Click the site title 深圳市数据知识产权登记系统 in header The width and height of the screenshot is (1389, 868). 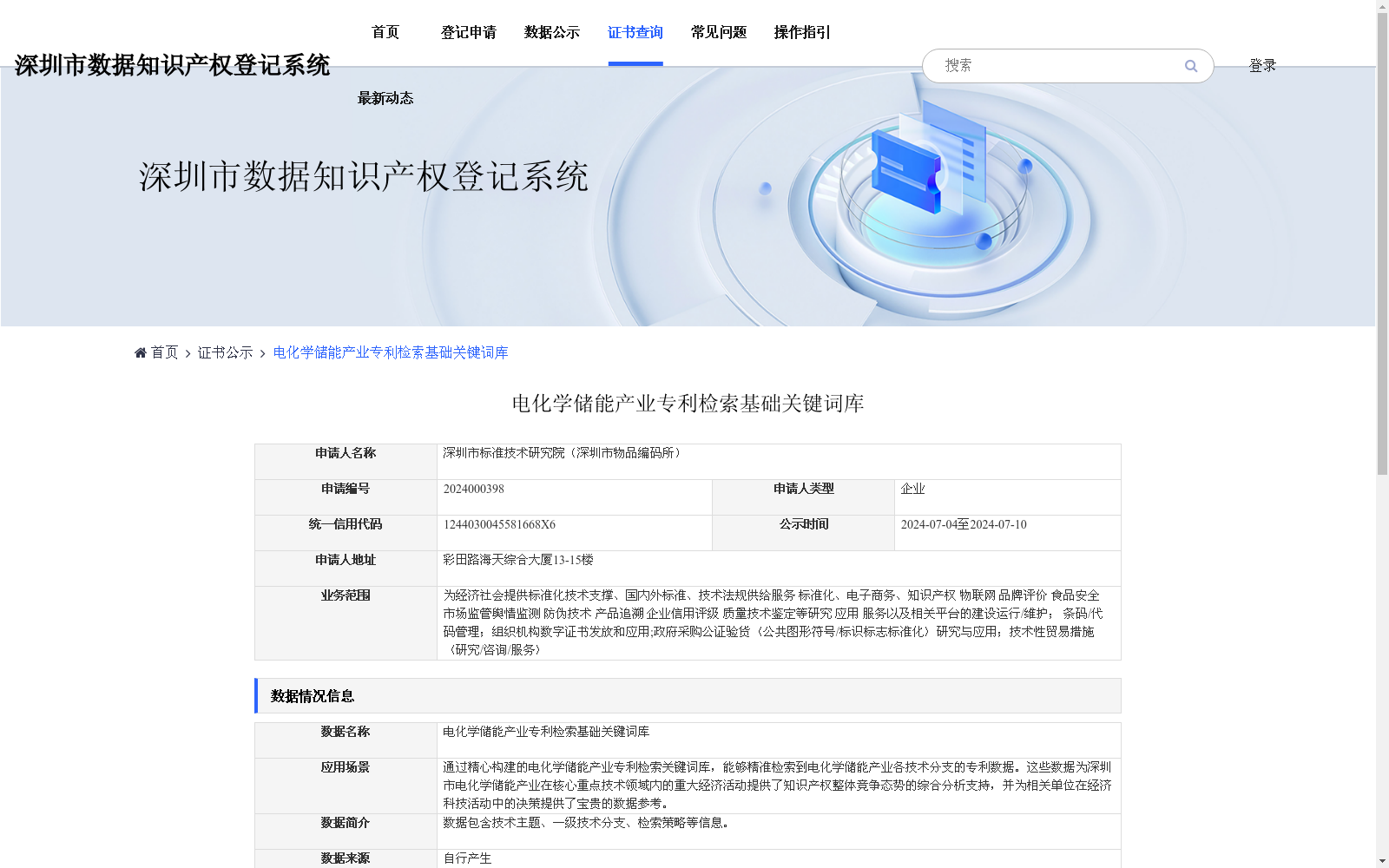172,65
